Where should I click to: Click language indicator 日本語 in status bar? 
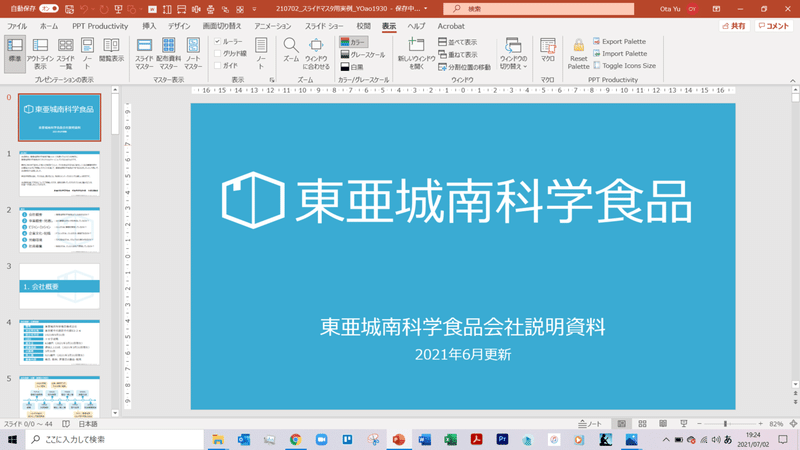88,424
